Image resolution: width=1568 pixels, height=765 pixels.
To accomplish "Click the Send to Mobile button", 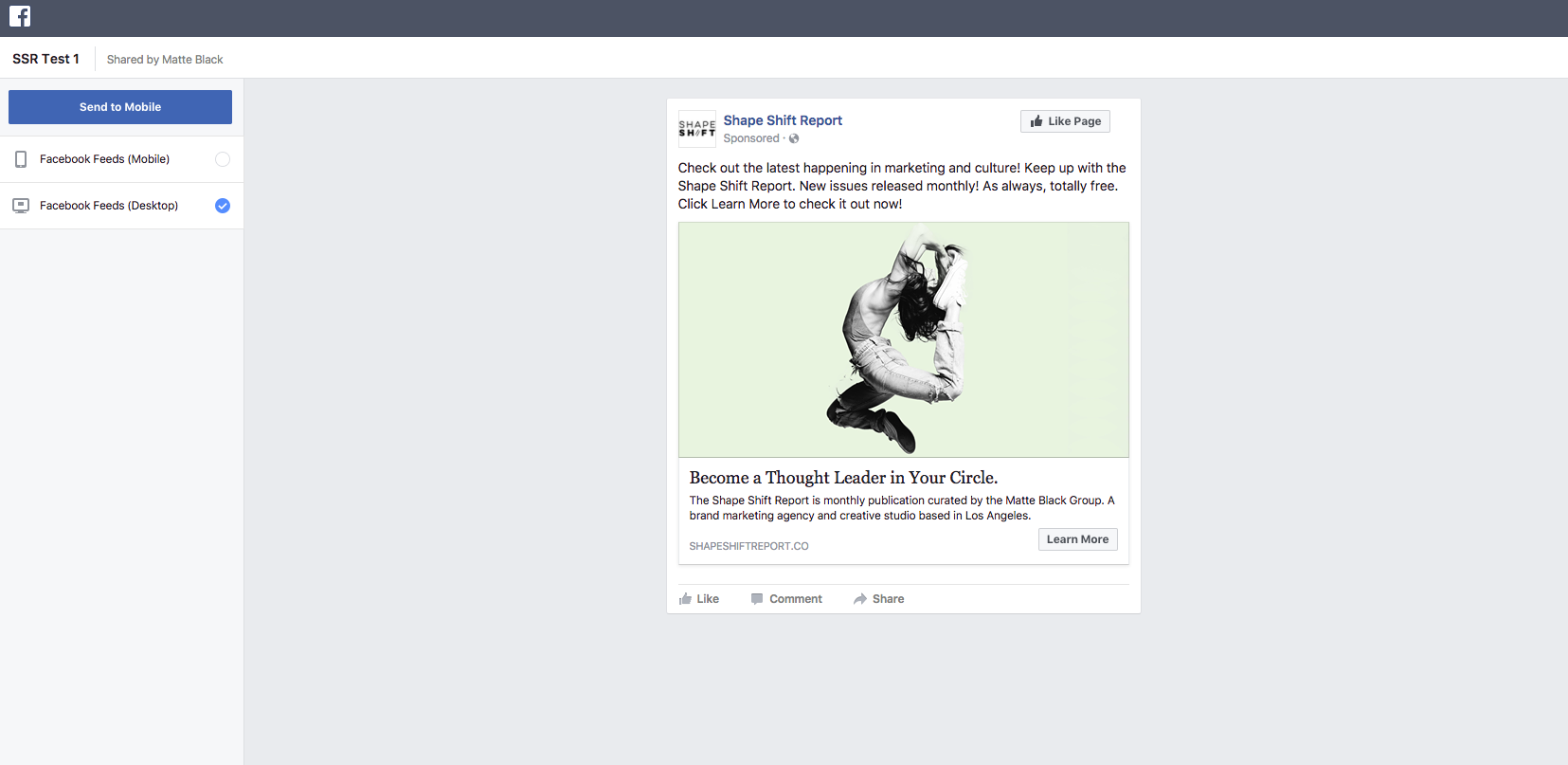I will pos(120,107).
